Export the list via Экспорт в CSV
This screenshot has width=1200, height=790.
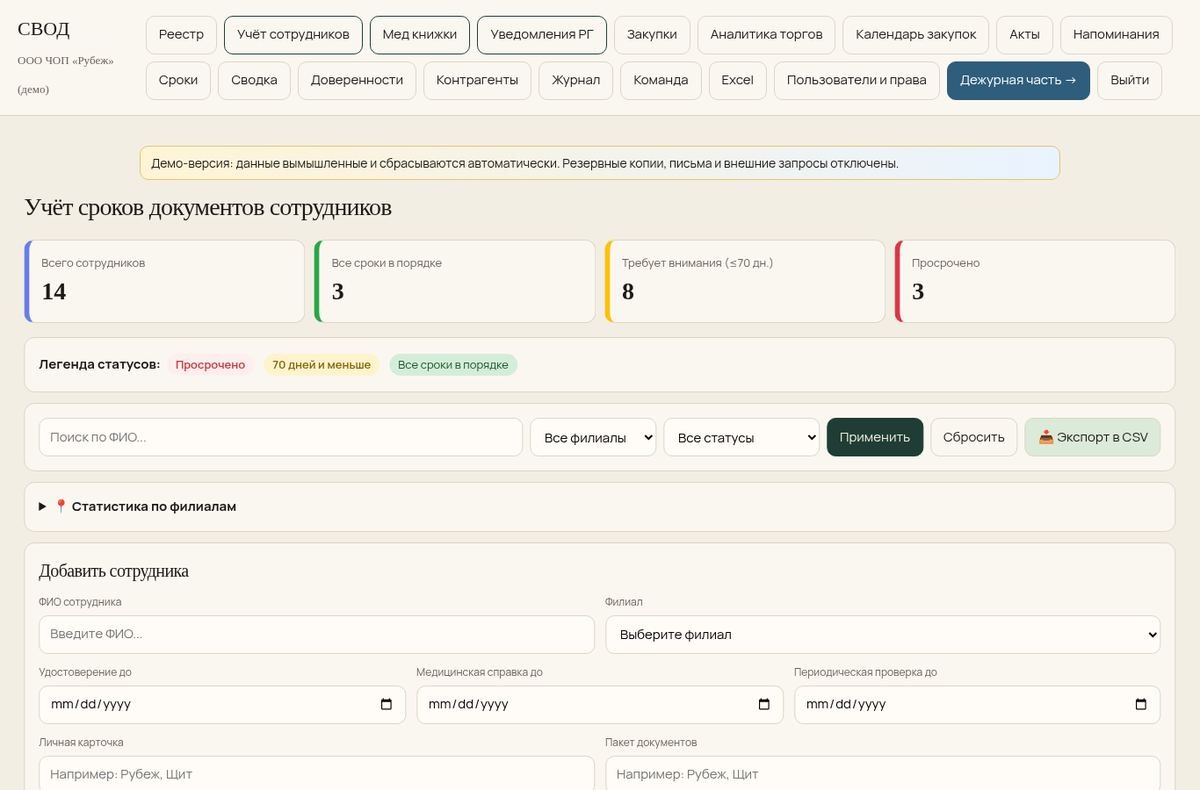click(x=1093, y=437)
